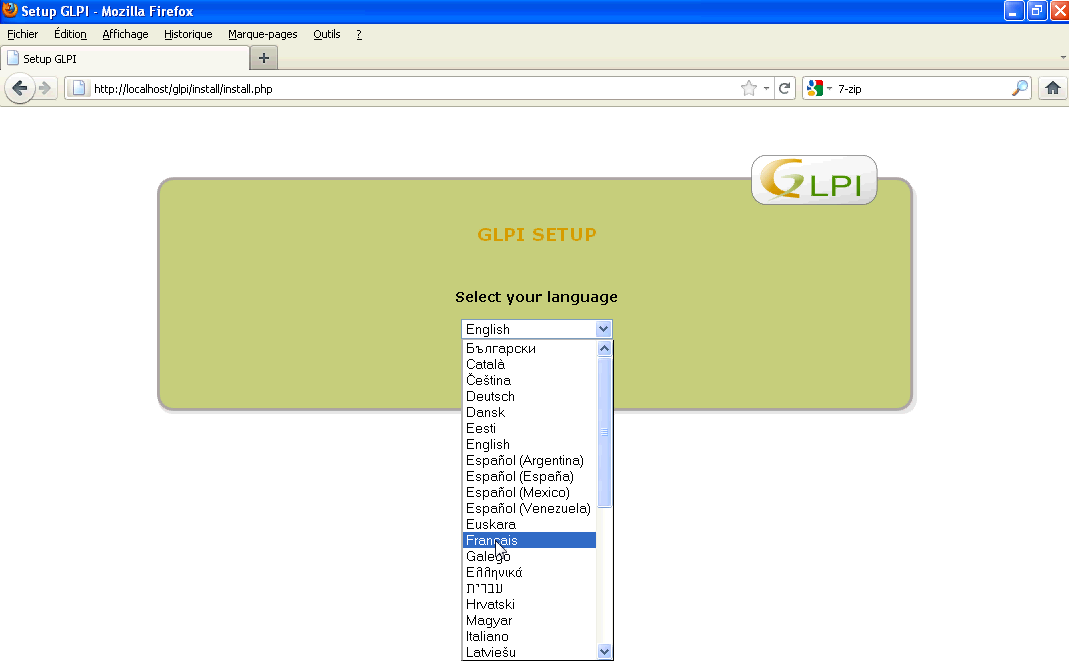Select Español (Venezuela) option
The width and height of the screenshot is (1069, 670).
click(529, 508)
